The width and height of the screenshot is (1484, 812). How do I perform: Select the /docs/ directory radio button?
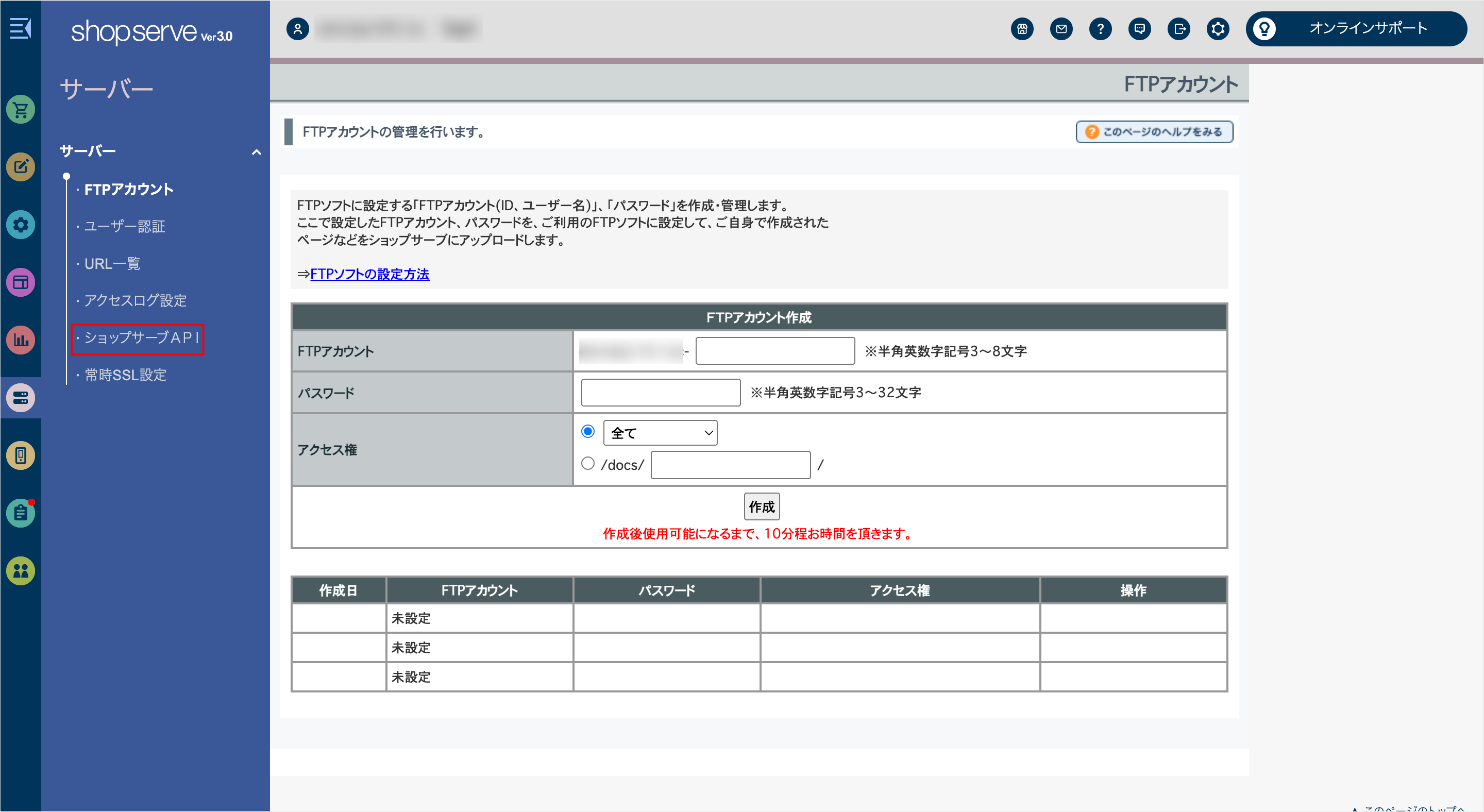[x=587, y=464]
